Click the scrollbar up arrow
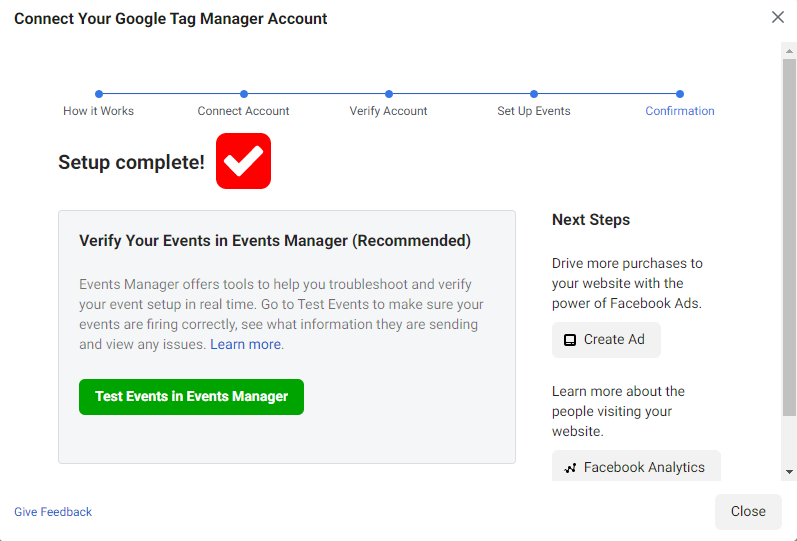The image size is (797, 541). point(789,51)
